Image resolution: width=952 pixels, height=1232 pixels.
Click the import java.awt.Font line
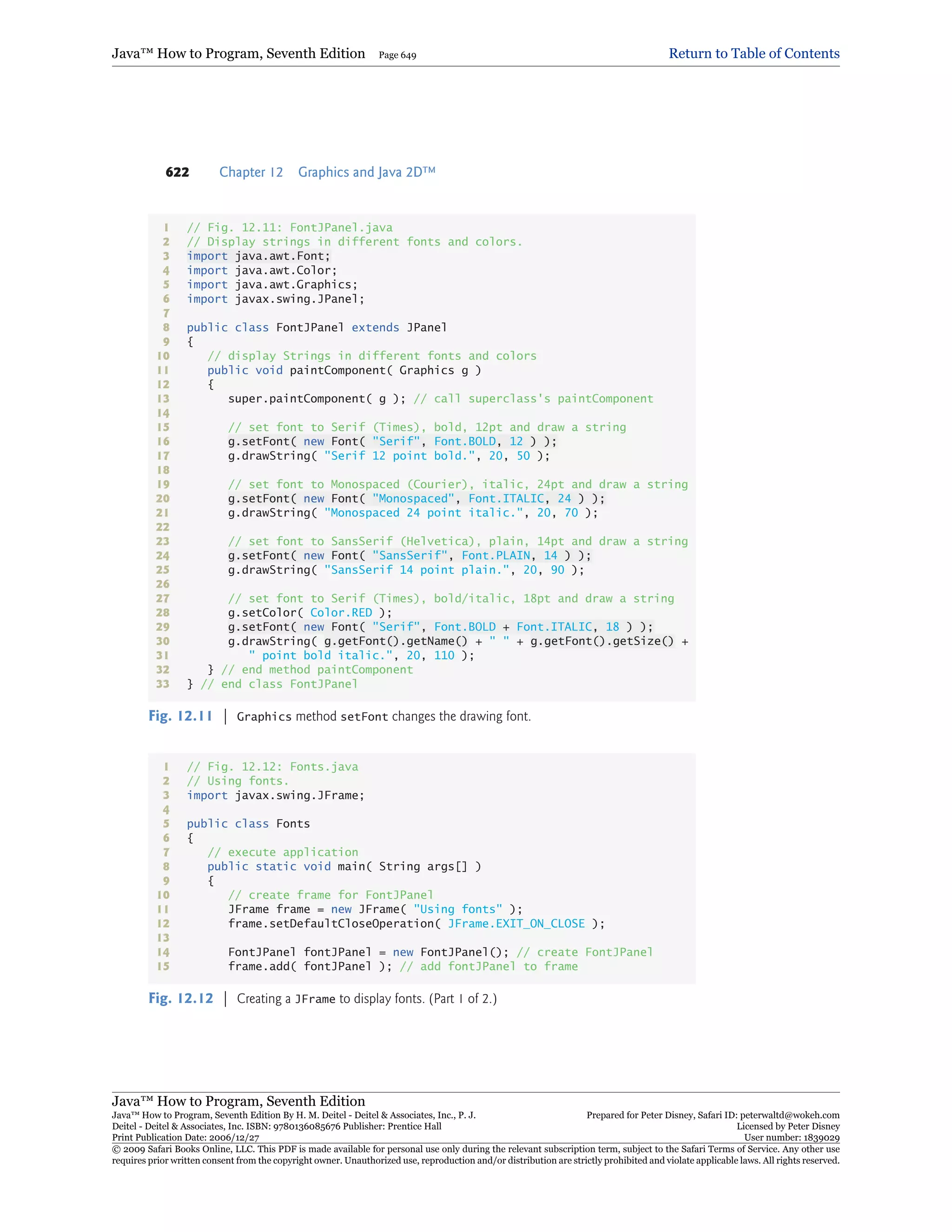[x=258, y=256]
